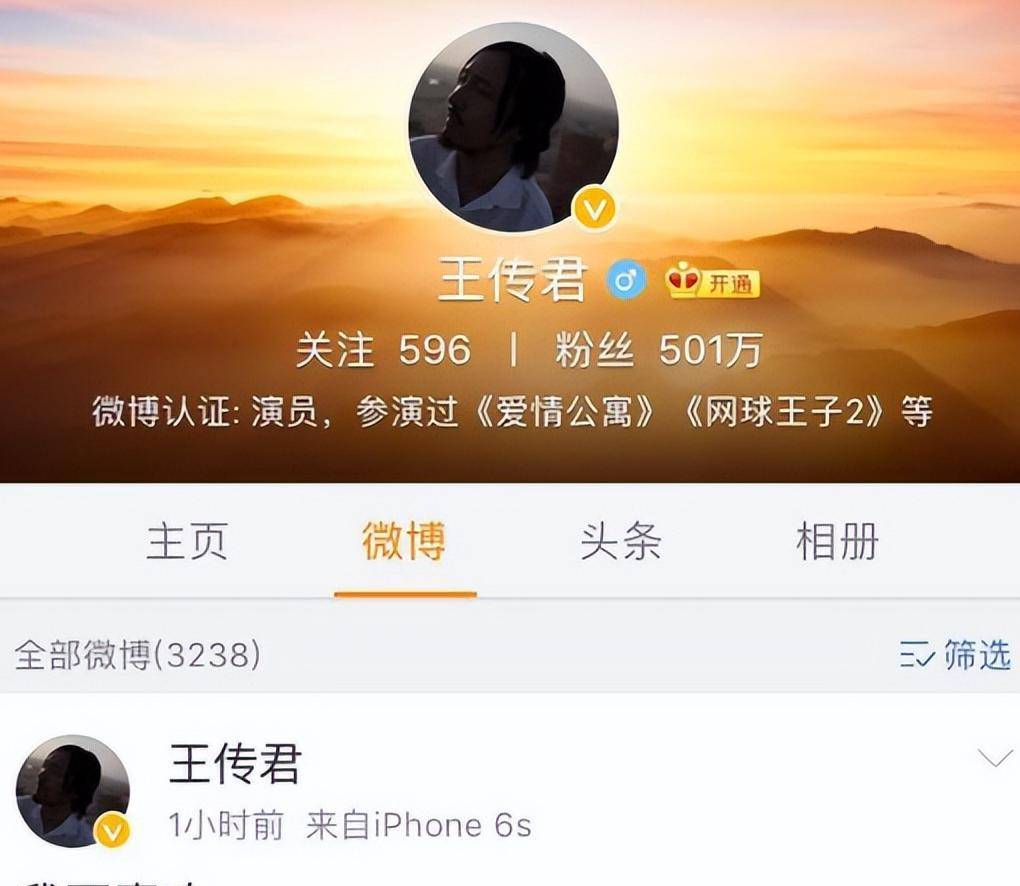Click the filter icon beside 筛选

click(x=917, y=655)
